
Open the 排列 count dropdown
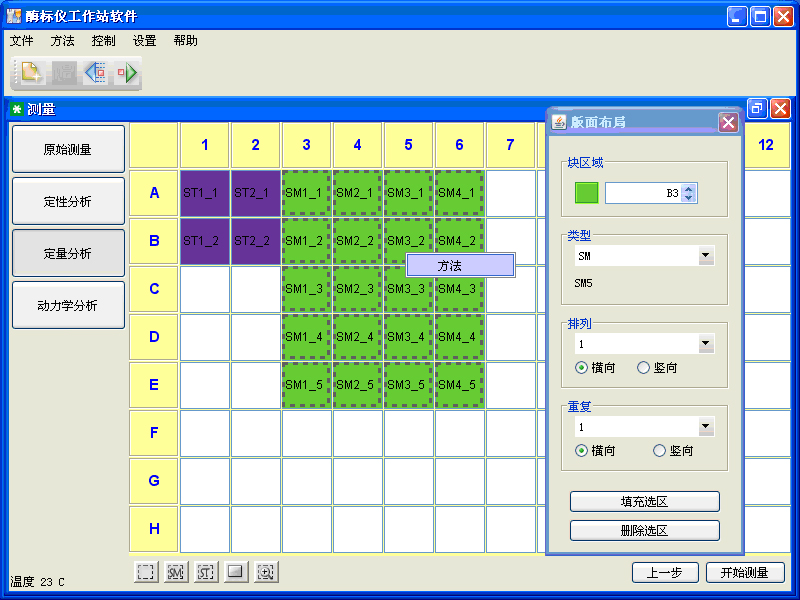pos(706,343)
